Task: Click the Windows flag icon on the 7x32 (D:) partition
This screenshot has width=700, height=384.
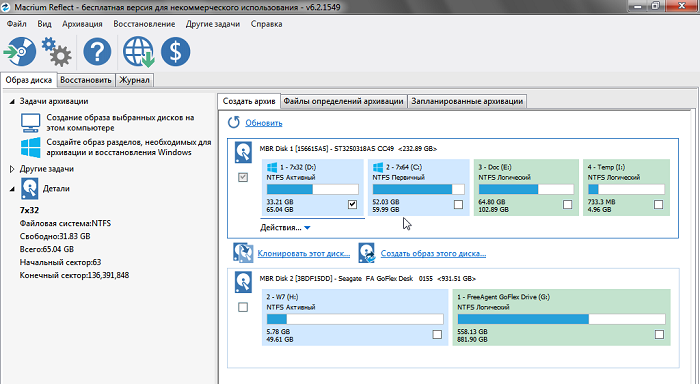Action: coord(272,167)
